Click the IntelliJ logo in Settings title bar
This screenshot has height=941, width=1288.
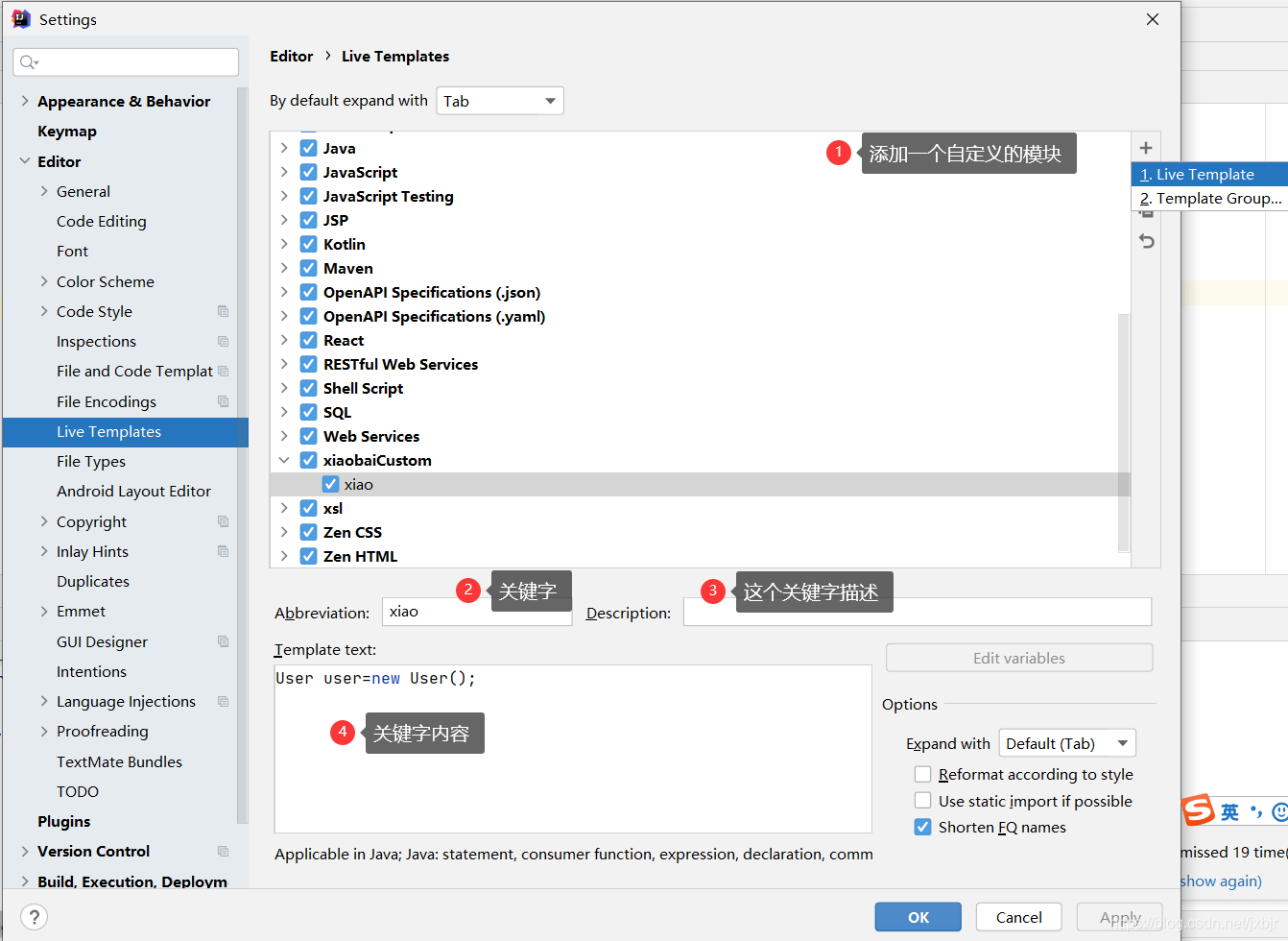pos(20,19)
